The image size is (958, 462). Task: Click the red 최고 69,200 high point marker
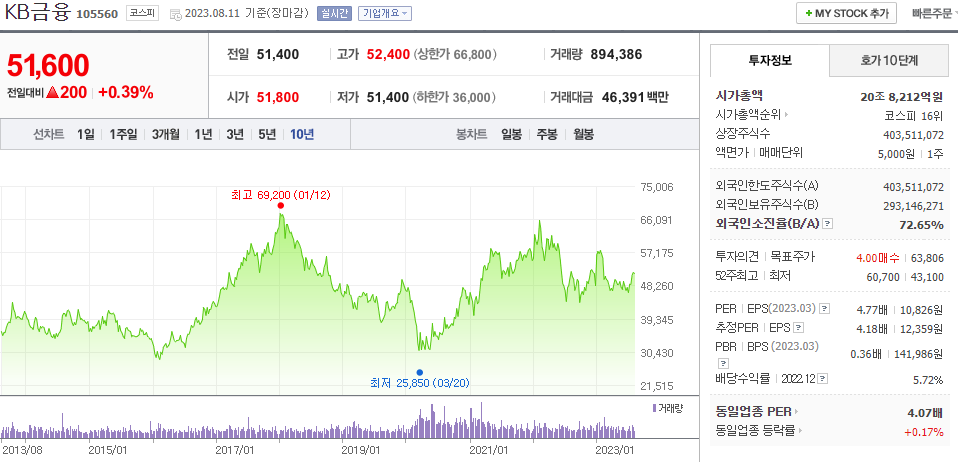point(280,205)
